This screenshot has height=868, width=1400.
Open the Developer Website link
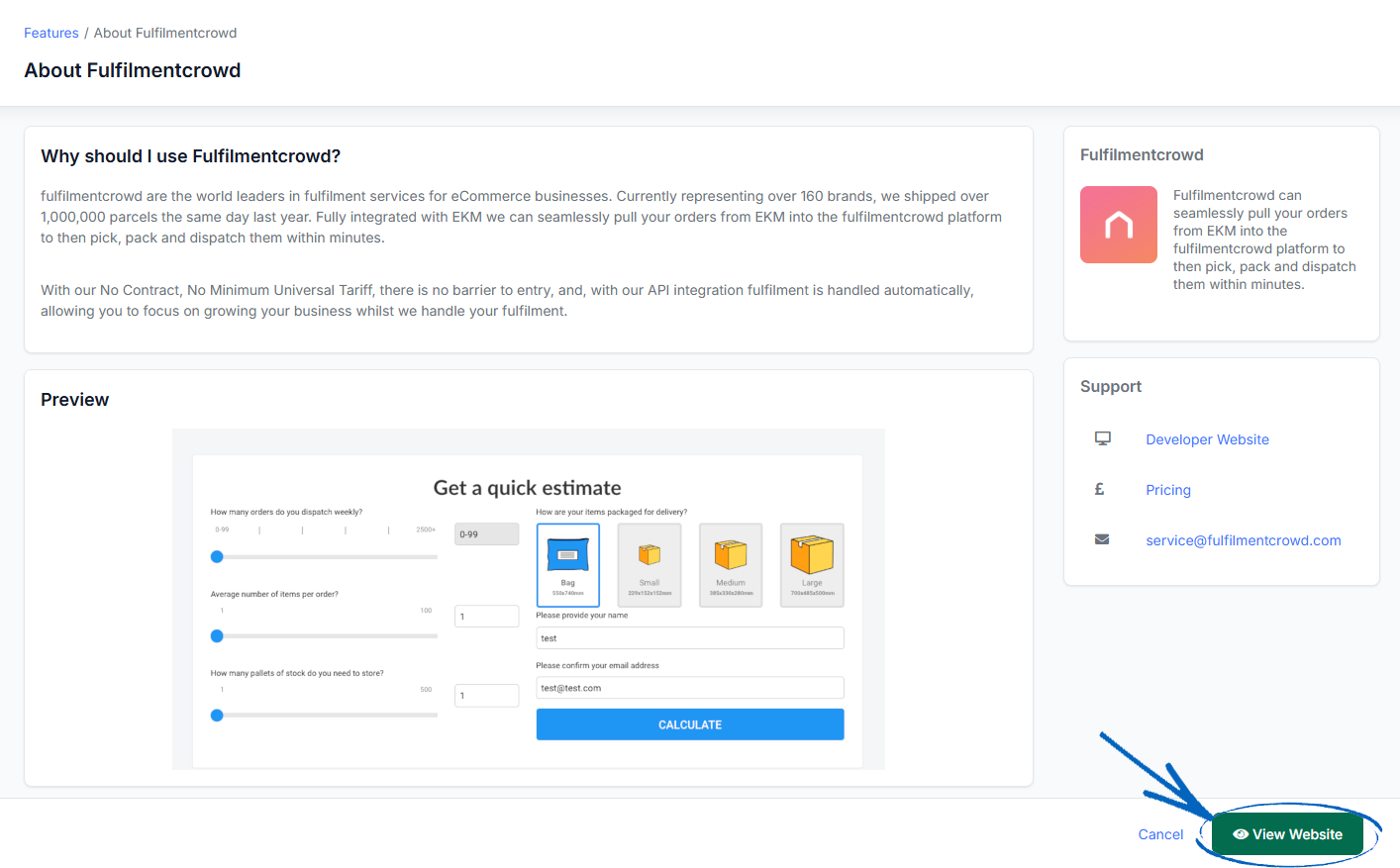pyautogui.click(x=1207, y=439)
